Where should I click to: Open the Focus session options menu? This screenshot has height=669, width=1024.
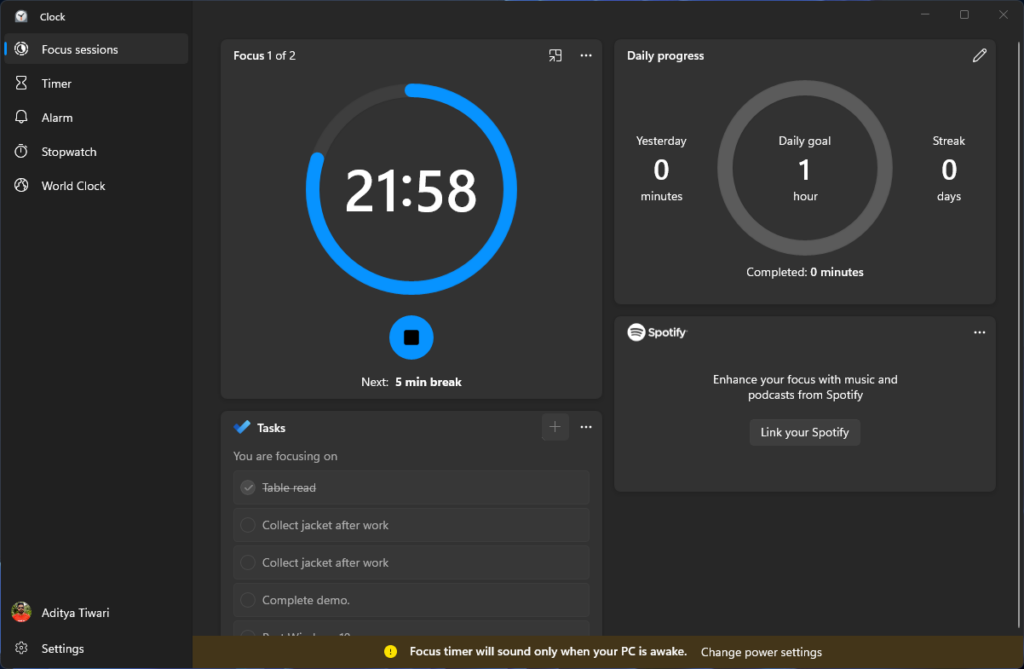pyautogui.click(x=586, y=55)
